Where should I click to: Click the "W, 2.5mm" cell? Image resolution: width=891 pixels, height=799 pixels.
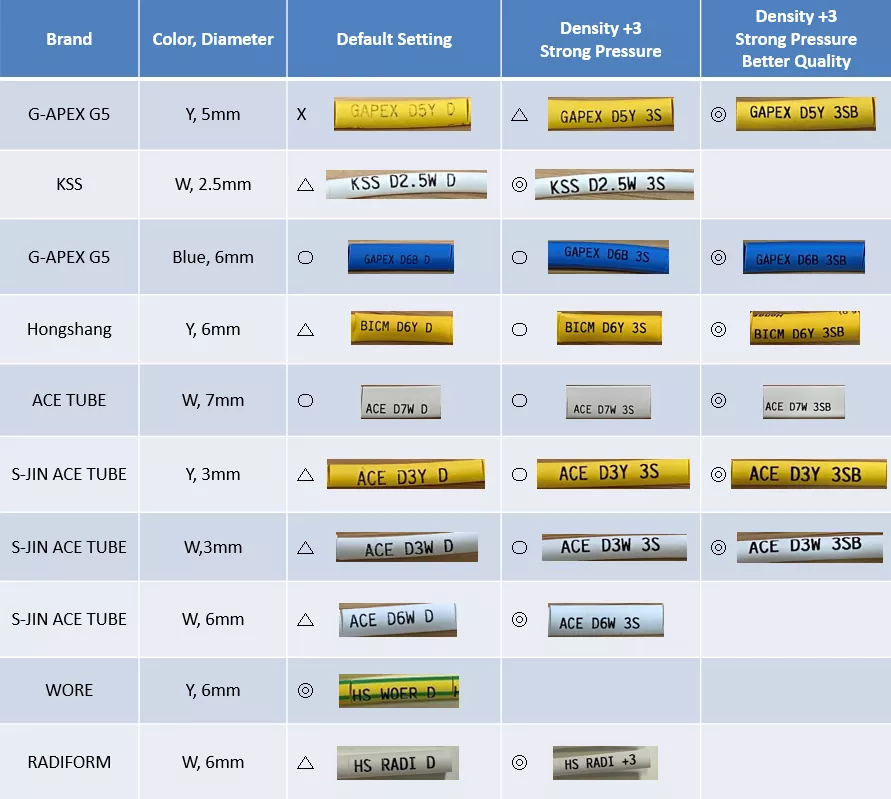(213, 185)
